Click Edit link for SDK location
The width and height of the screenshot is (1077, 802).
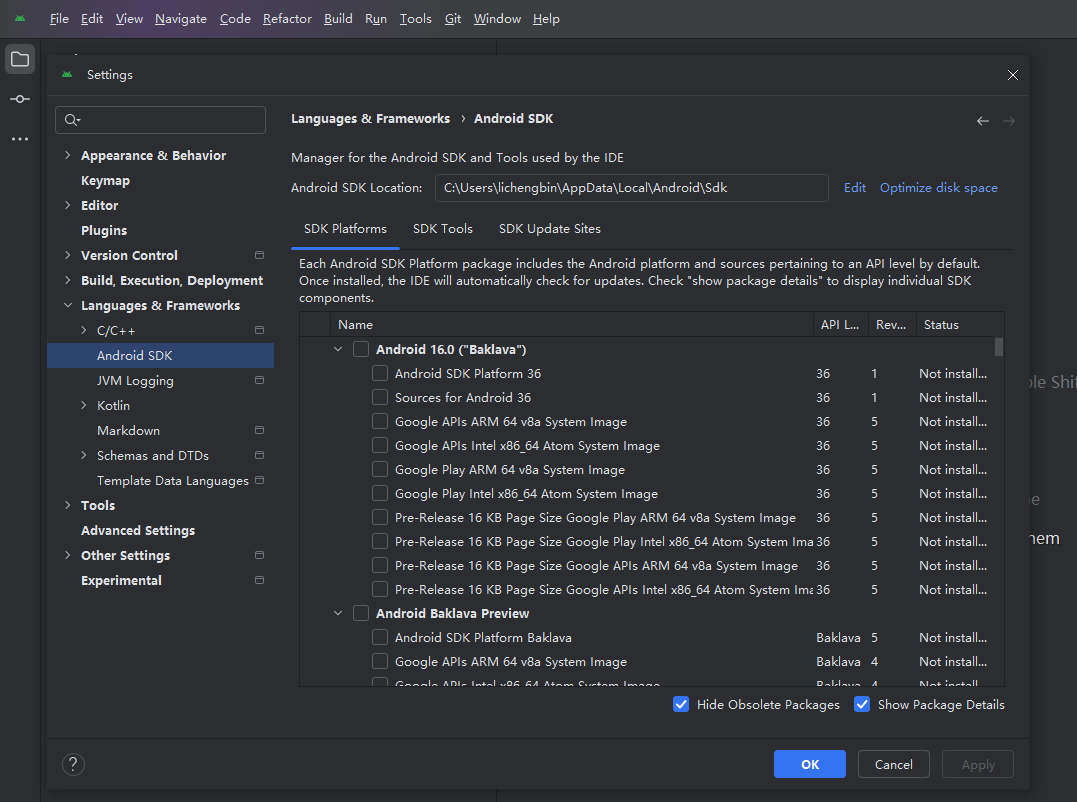pos(854,187)
